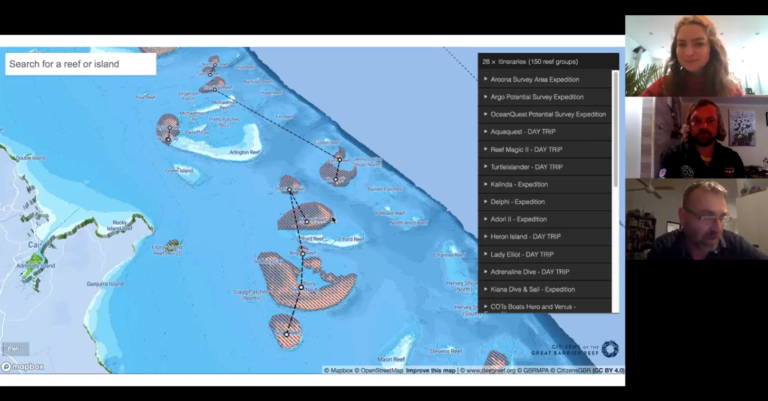The height and width of the screenshot is (401, 768).
Task: Select Lady Elliot - DAY TRIP itinerary
Action: point(546,254)
